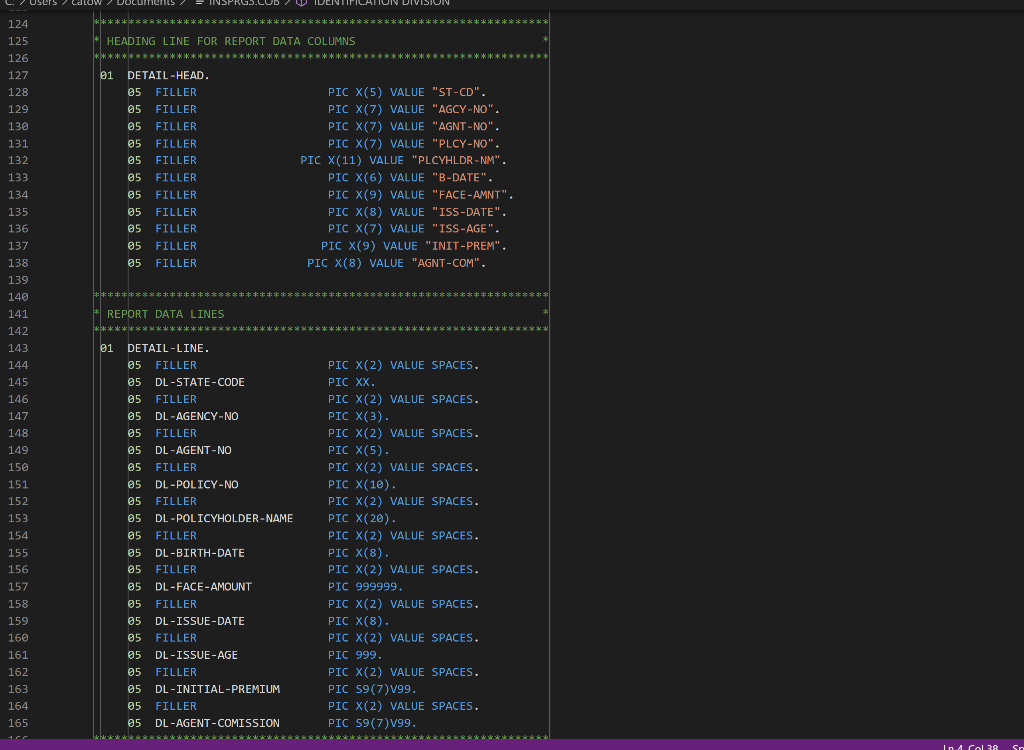Click FILLER on line 144

176,365
